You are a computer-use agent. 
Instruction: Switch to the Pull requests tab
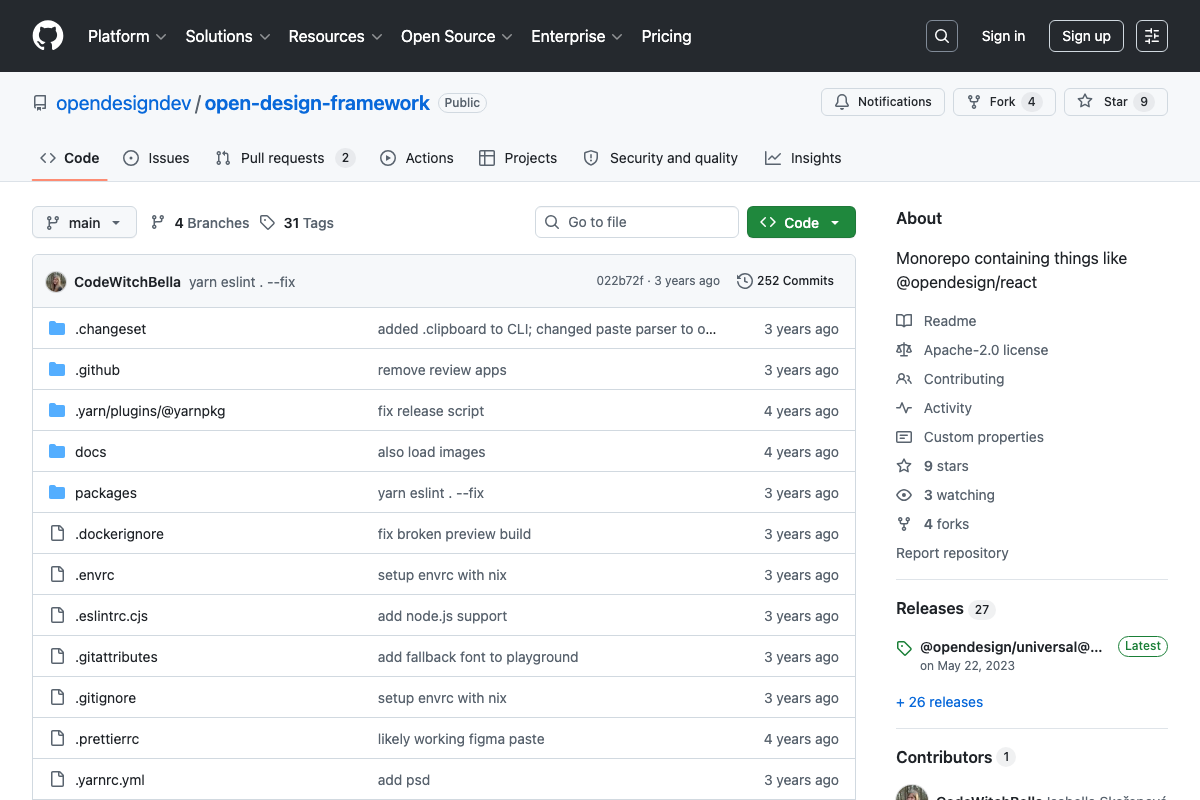coord(285,158)
